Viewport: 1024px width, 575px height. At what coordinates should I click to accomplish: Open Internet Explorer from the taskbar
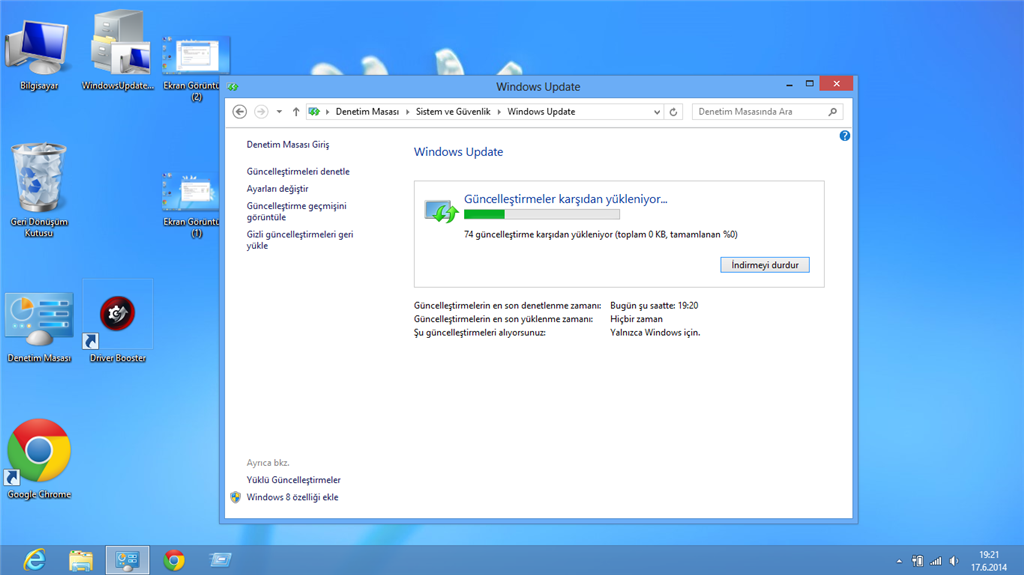pos(35,560)
